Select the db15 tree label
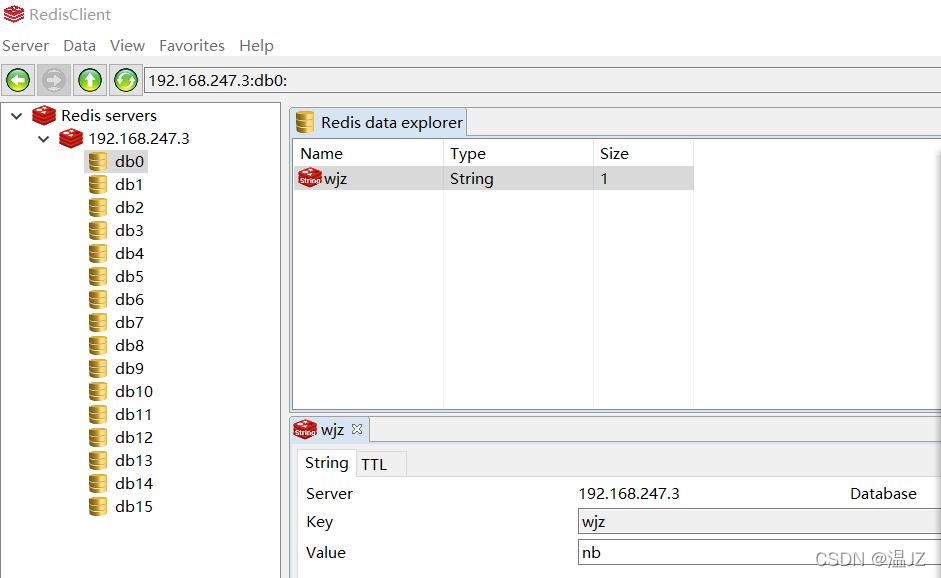The width and height of the screenshot is (941, 578). [x=134, y=507]
